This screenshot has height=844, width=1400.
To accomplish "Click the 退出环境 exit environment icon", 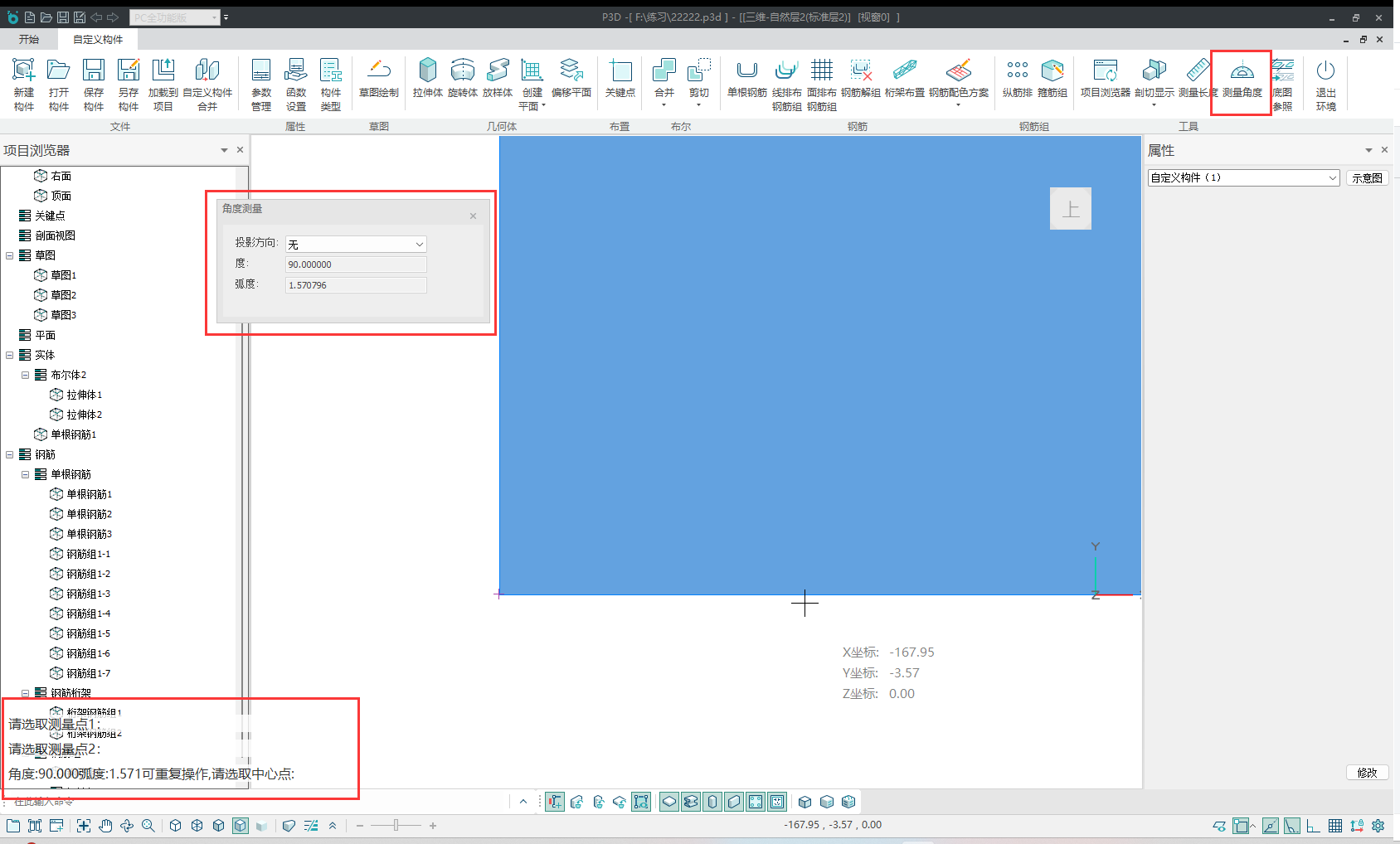I will pos(1325,83).
